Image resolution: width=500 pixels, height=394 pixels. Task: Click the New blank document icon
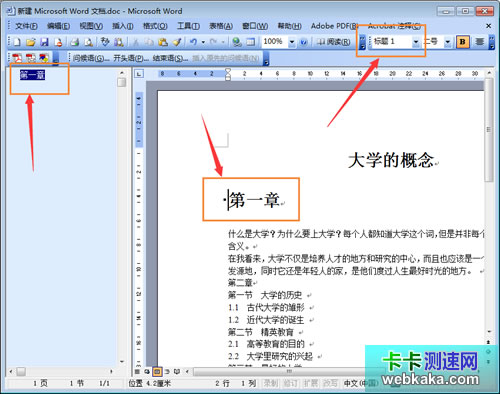(17, 42)
